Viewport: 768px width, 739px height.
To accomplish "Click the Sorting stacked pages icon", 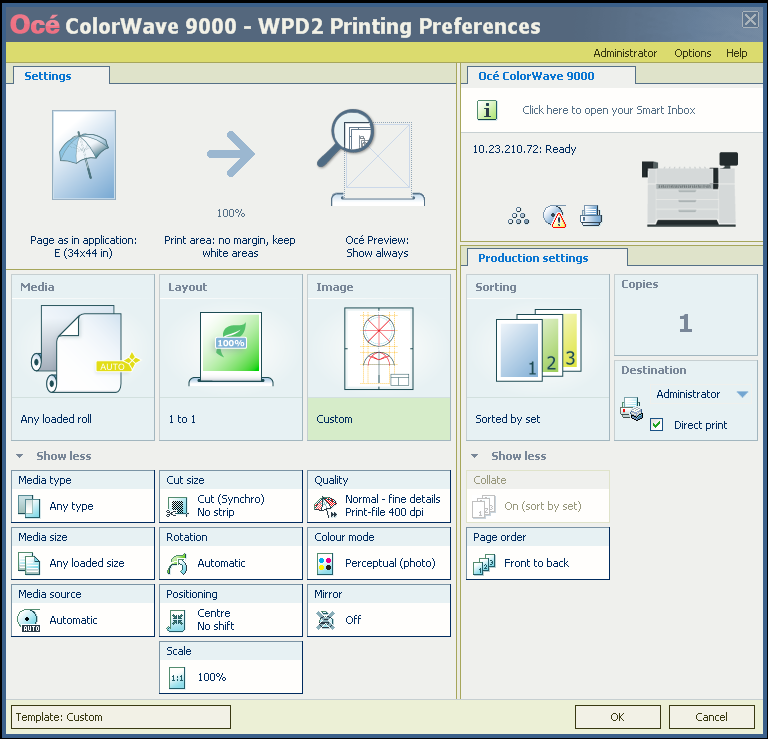I will (538, 345).
